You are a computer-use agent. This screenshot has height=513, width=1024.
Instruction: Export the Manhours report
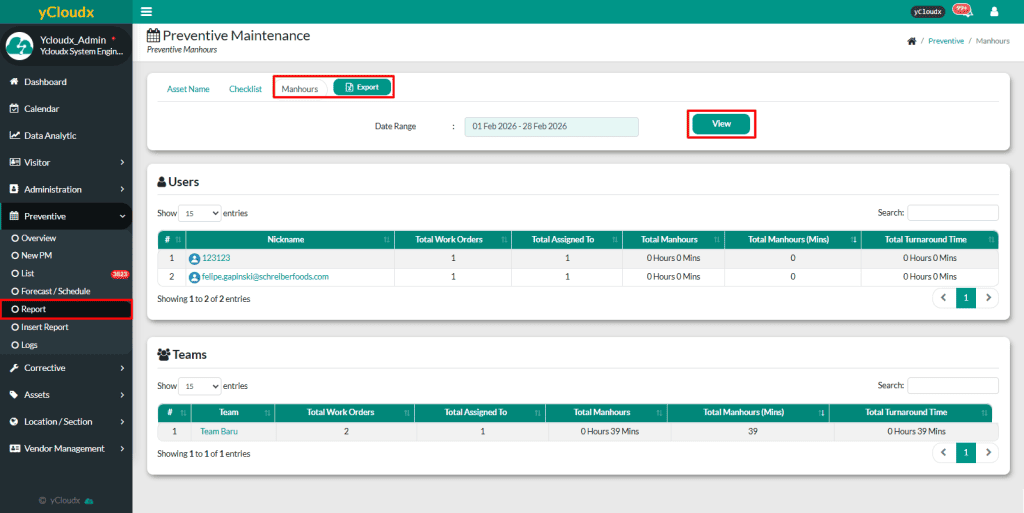[x=362, y=88]
